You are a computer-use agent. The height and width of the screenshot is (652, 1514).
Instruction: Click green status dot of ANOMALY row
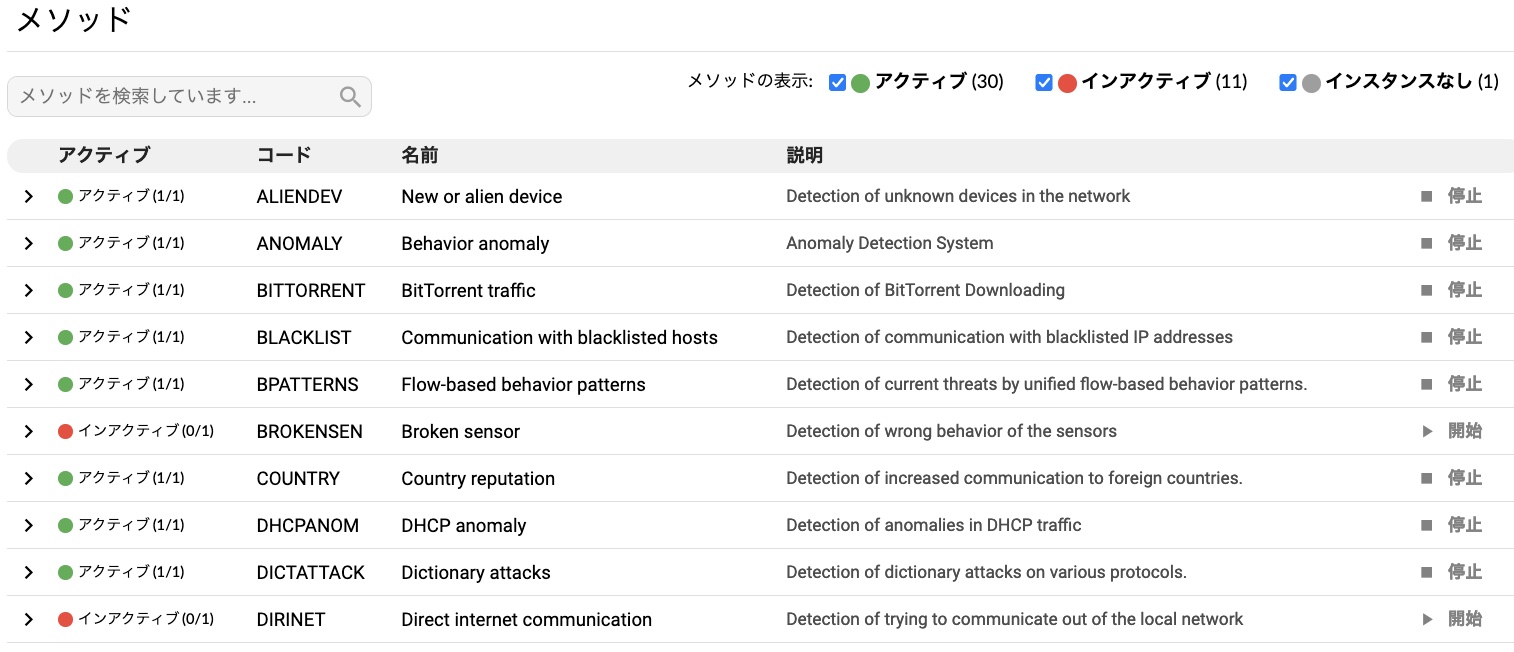[66, 244]
